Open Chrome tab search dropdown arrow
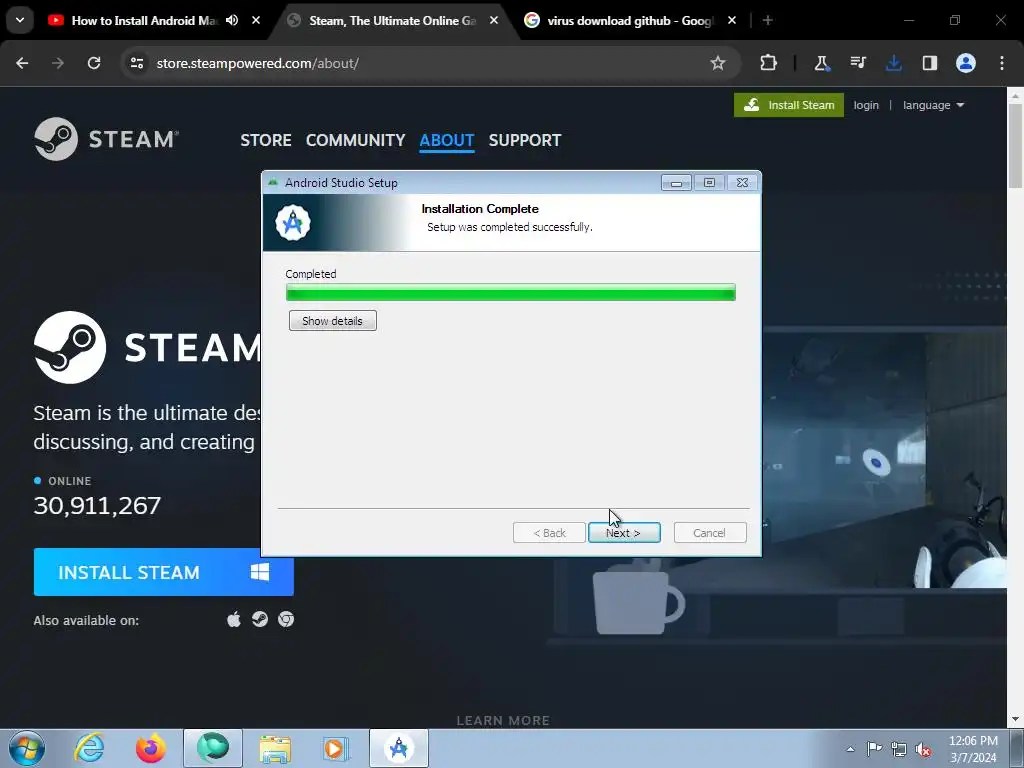Screen dimensions: 1024x768 tap(20, 20)
